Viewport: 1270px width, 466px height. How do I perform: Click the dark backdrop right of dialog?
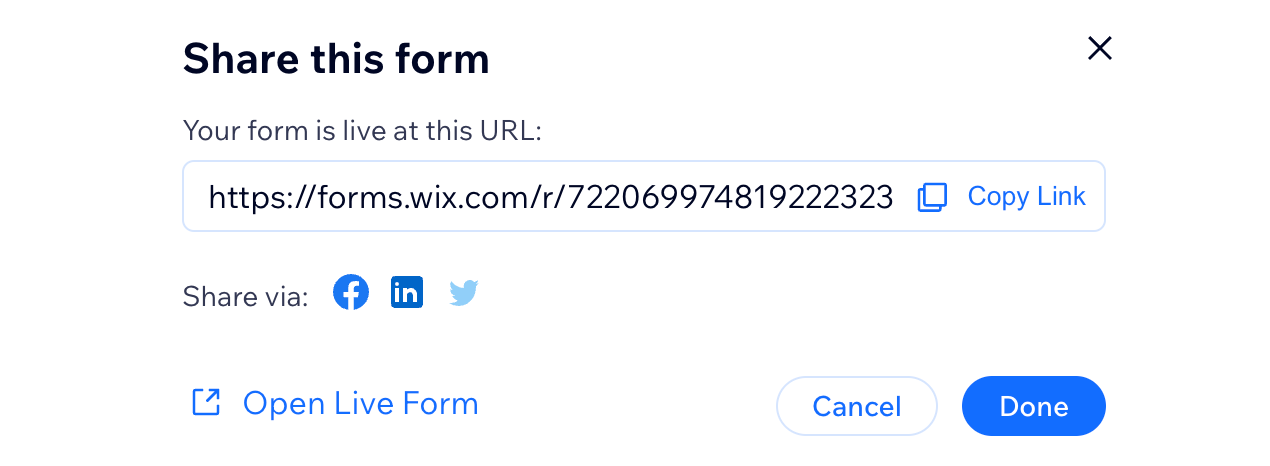coord(1208,233)
